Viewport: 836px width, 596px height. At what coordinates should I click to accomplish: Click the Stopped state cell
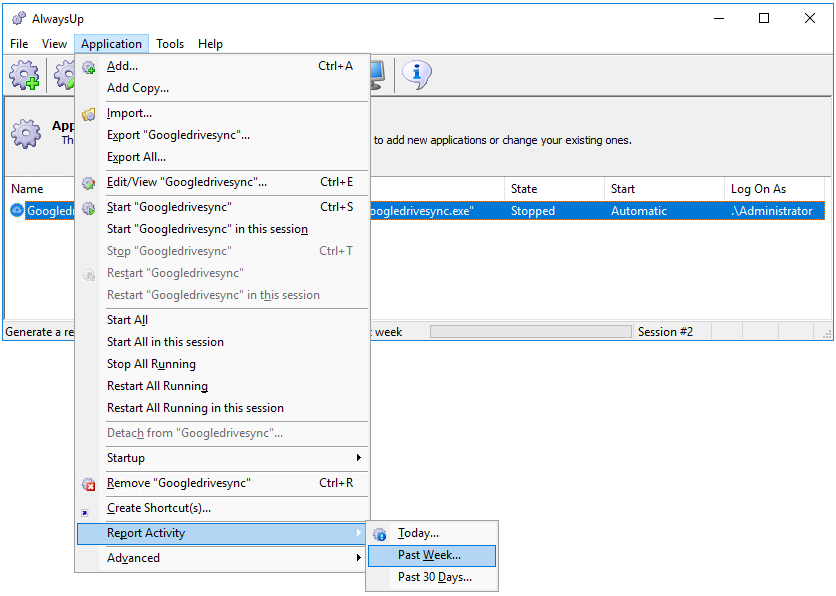(x=533, y=211)
